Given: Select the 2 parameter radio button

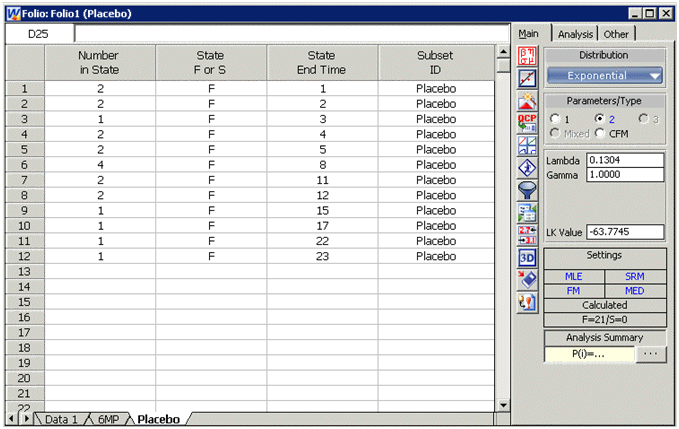Looking at the screenshot, I should tap(600, 119).
